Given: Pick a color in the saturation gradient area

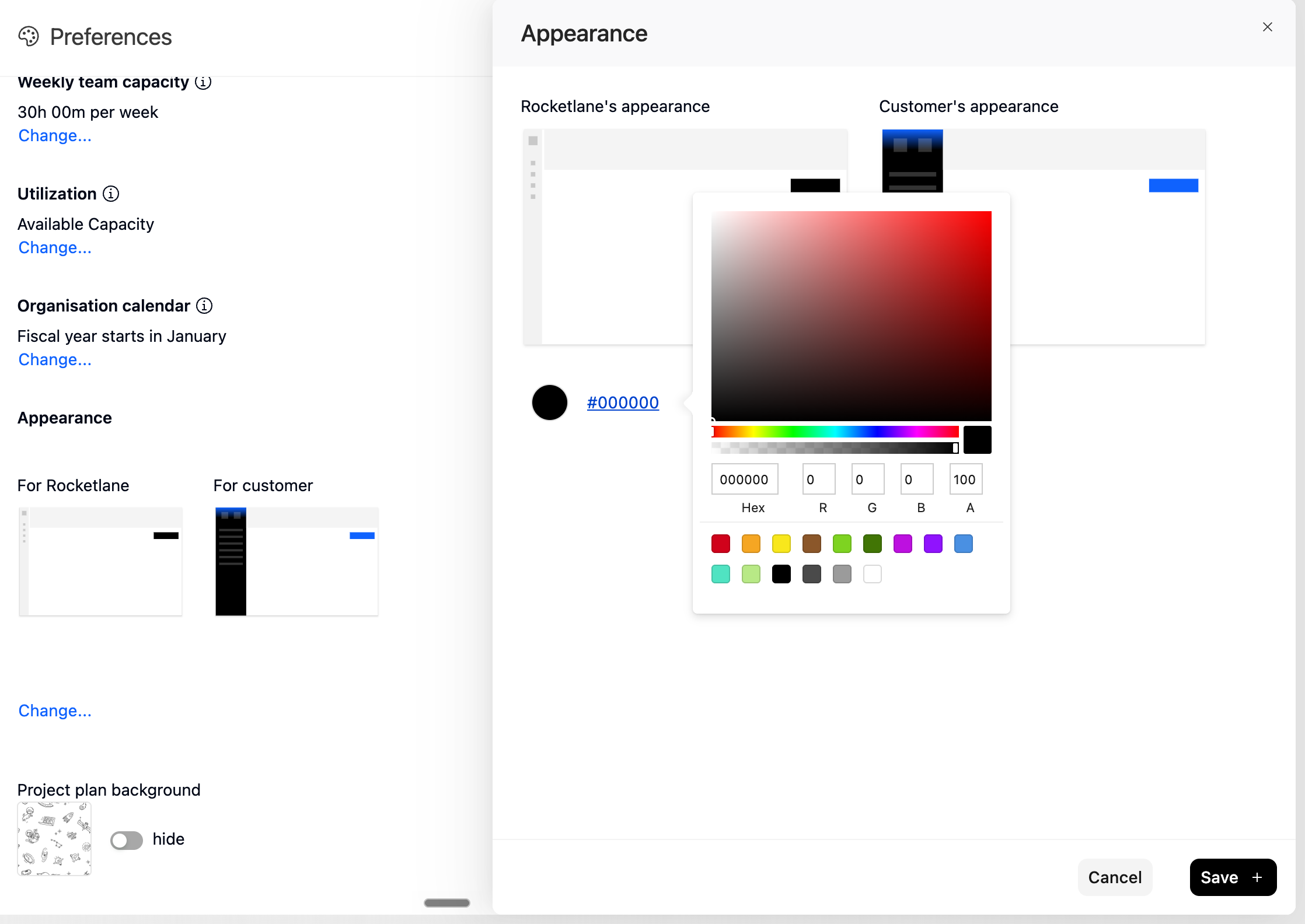Looking at the screenshot, I should (x=851, y=316).
